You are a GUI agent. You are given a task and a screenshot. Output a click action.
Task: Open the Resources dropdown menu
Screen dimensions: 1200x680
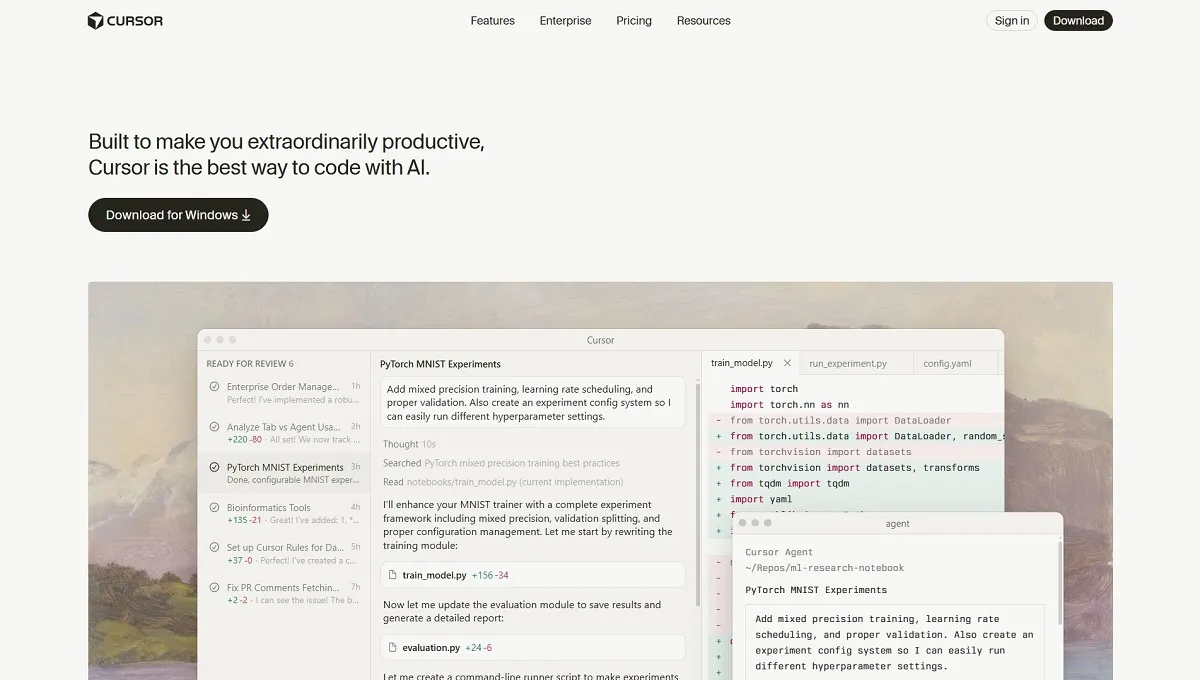coord(703,20)
